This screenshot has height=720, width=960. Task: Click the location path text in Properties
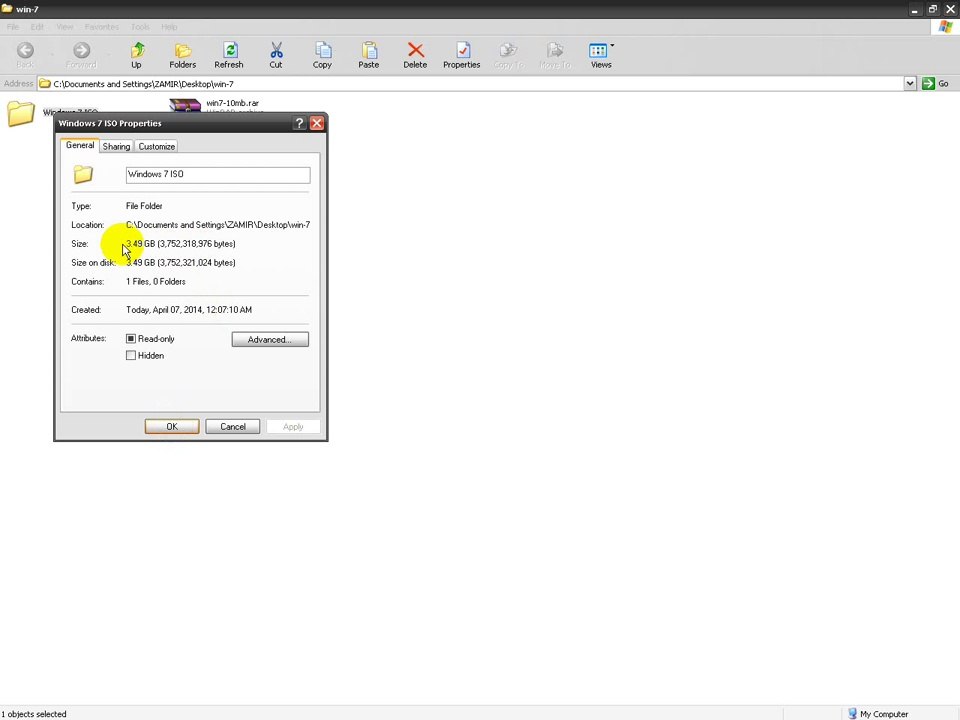[218, 225]
